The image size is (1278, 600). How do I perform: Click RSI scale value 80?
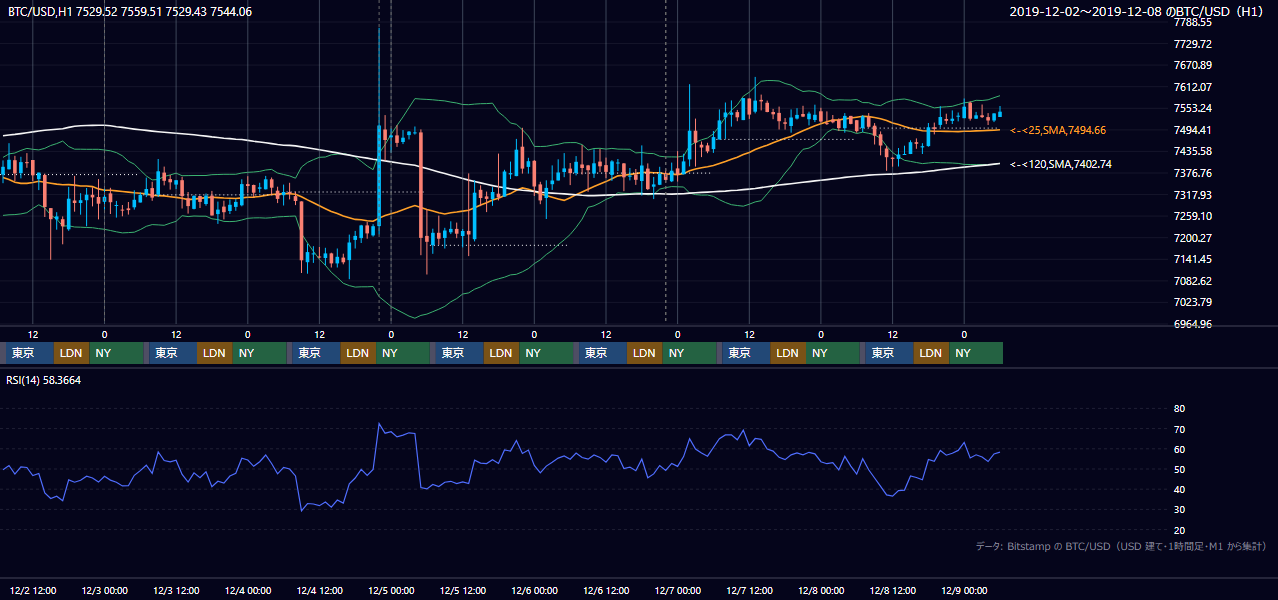(x=1179, y=409)
